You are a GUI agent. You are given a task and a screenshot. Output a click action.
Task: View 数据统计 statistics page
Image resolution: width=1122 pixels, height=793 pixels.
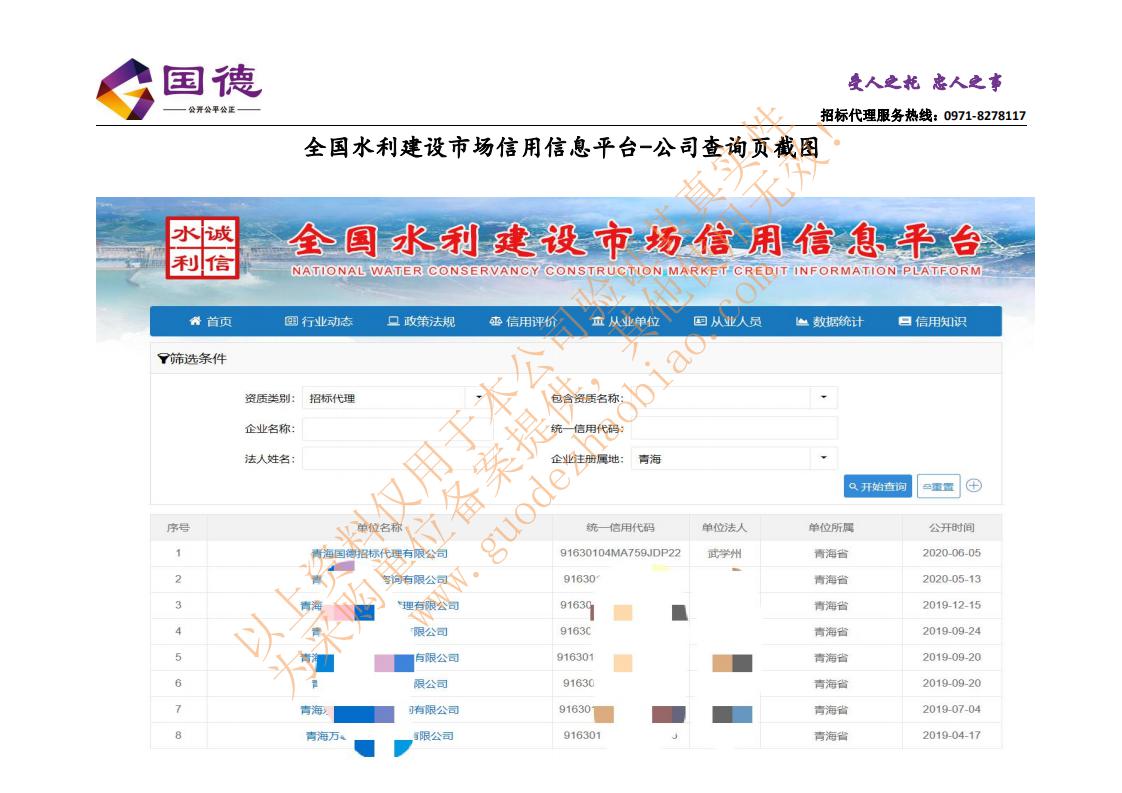click(x=829, y=322)
